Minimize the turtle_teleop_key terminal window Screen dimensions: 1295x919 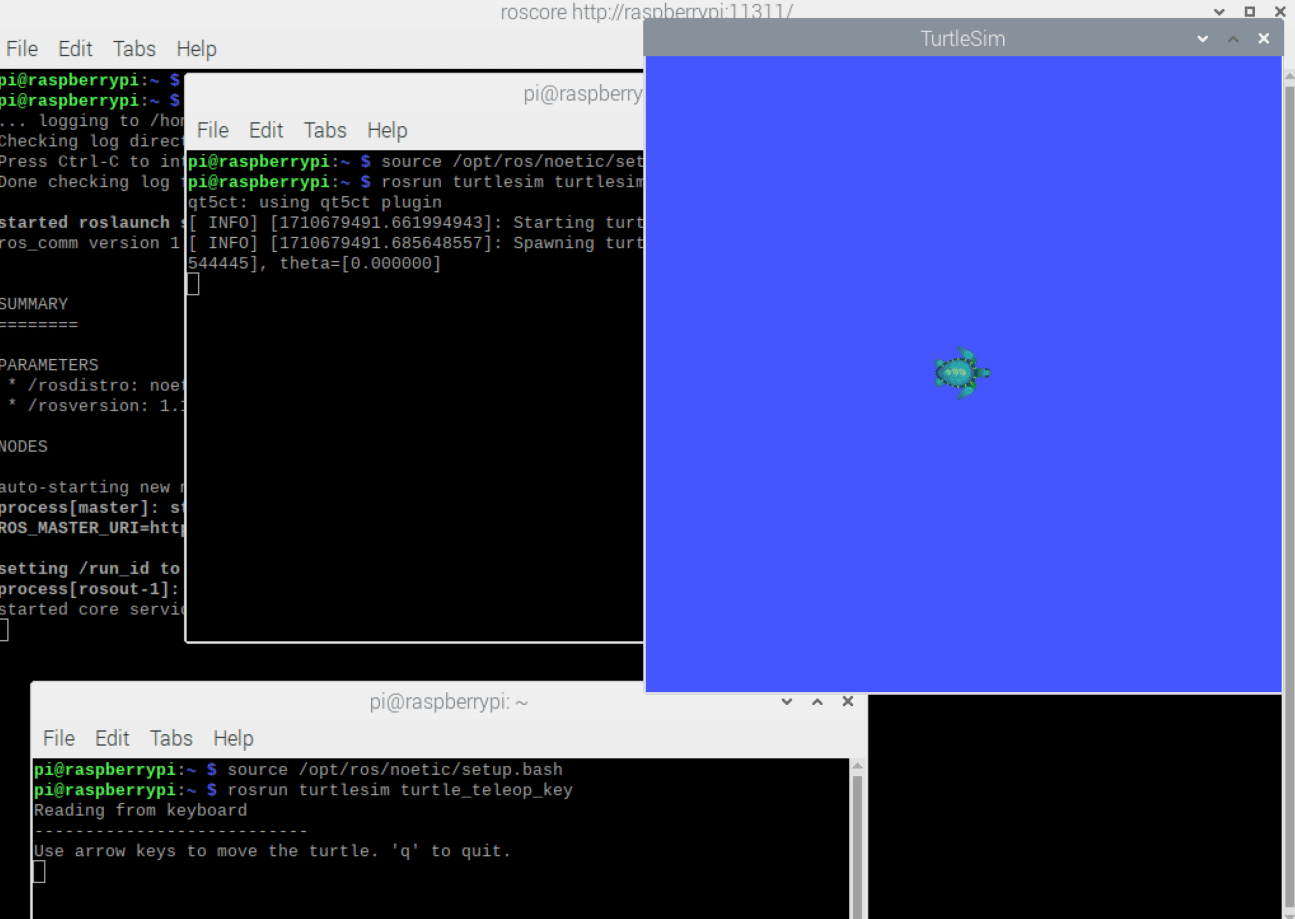[x=787, y=702]
